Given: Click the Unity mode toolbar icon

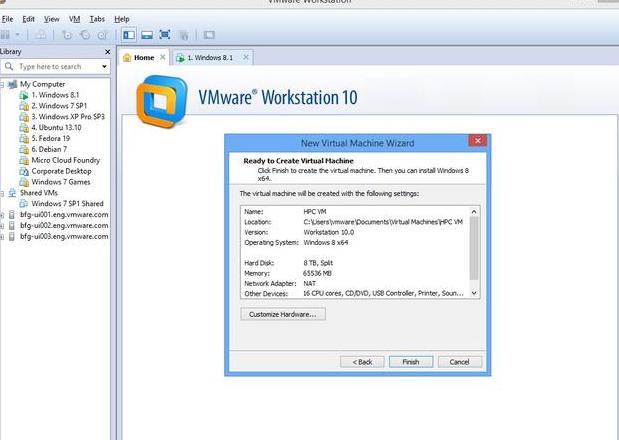Looking at the screenshot, I should (x=184, y=35).
